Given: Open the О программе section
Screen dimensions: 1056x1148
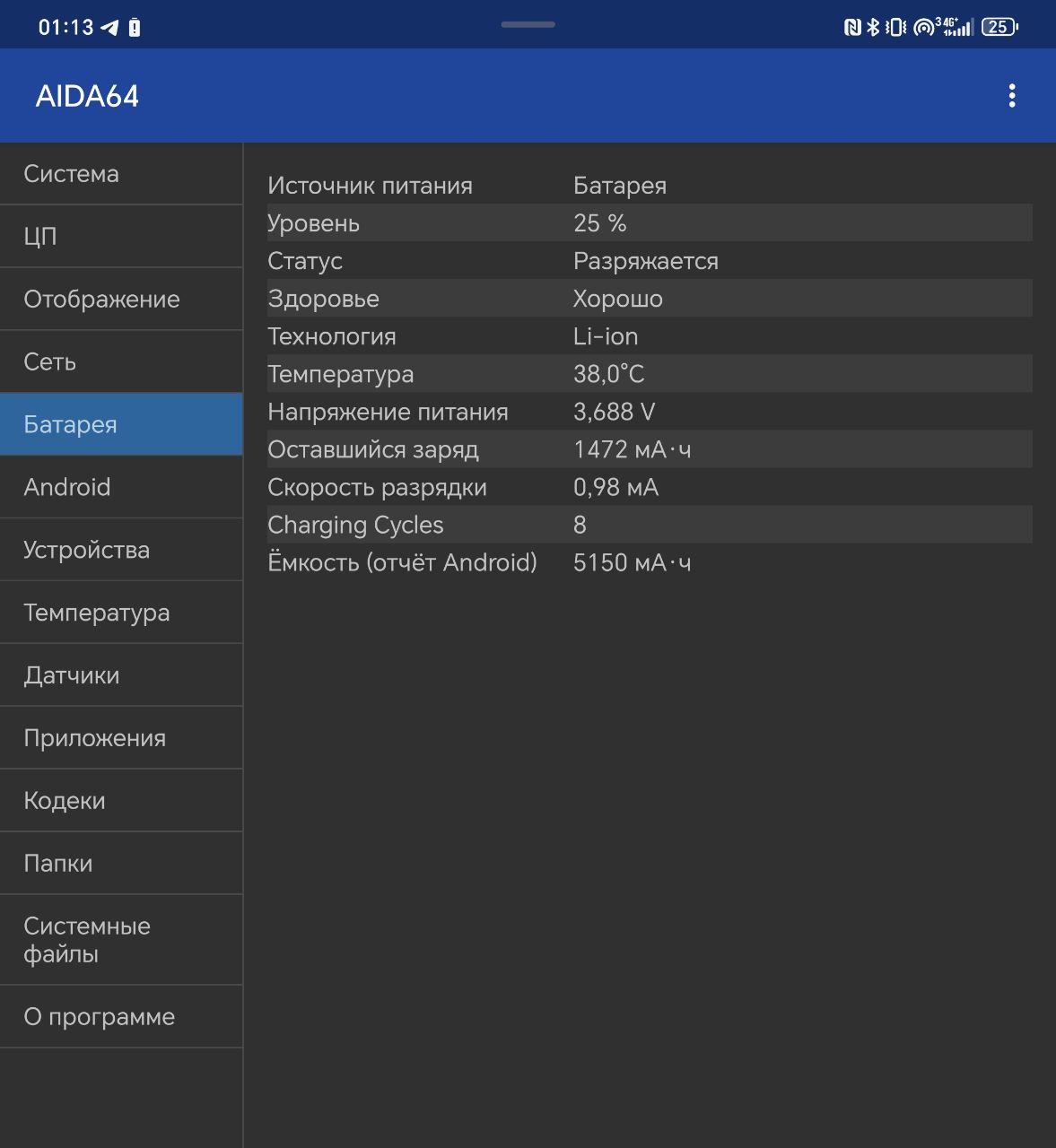Looking at the screenshot, I should 121,1017.
